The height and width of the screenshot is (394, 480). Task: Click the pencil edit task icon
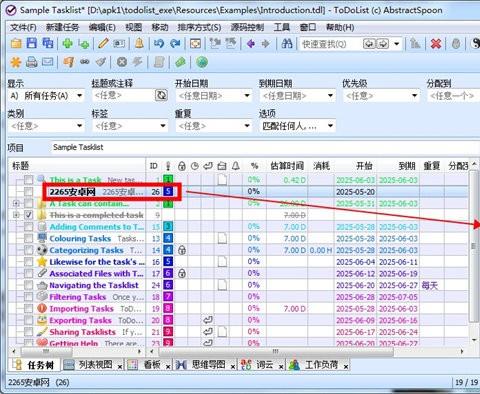tap(103, 43)
